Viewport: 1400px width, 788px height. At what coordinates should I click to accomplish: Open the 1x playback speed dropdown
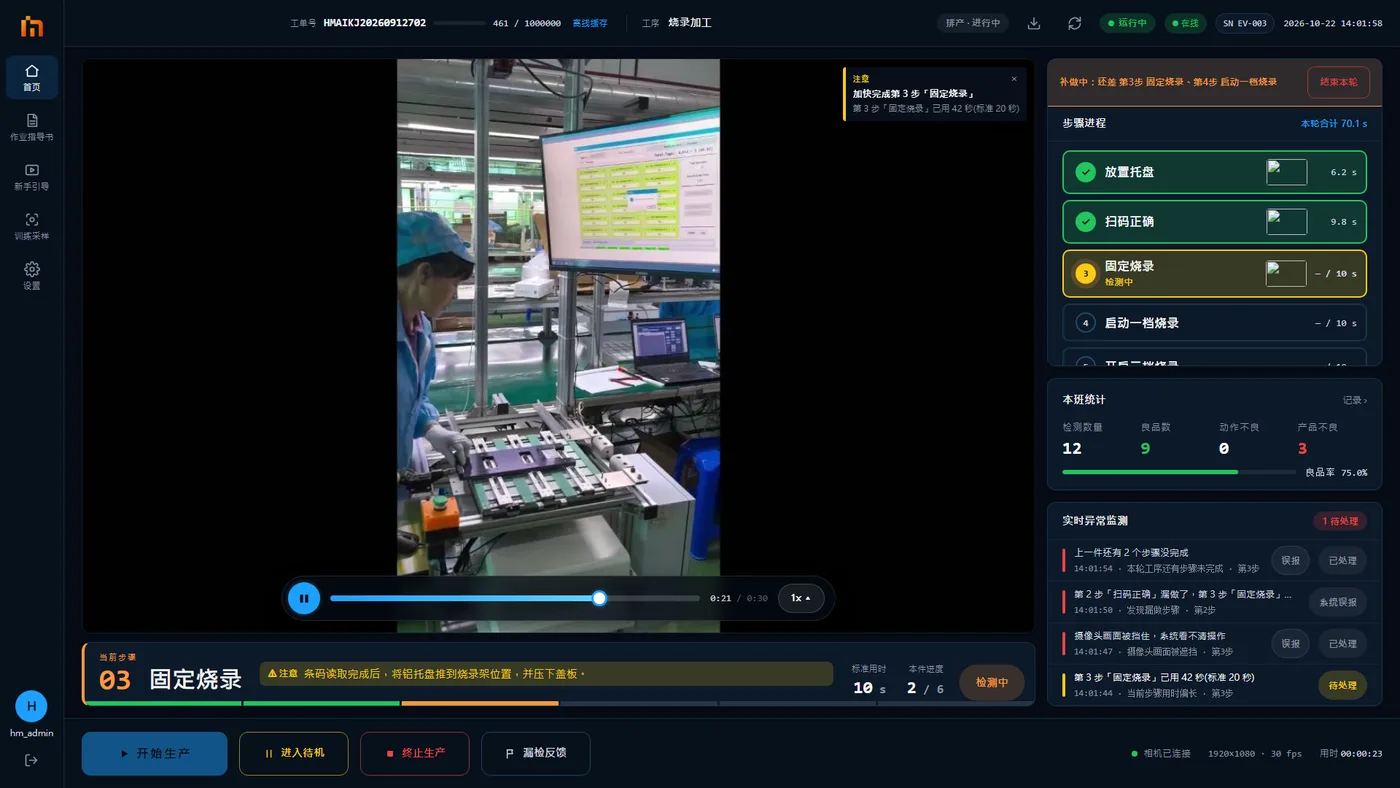pos(801,598)
